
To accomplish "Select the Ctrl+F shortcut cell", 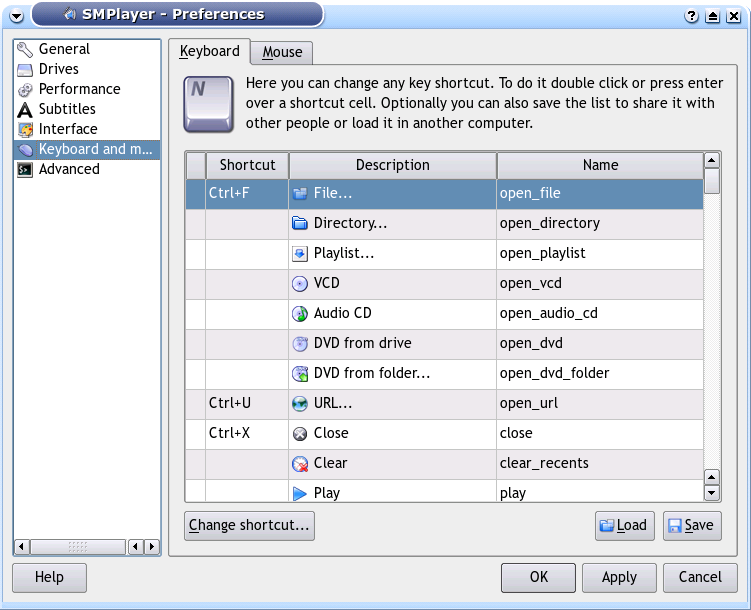I will pos(247,193).
